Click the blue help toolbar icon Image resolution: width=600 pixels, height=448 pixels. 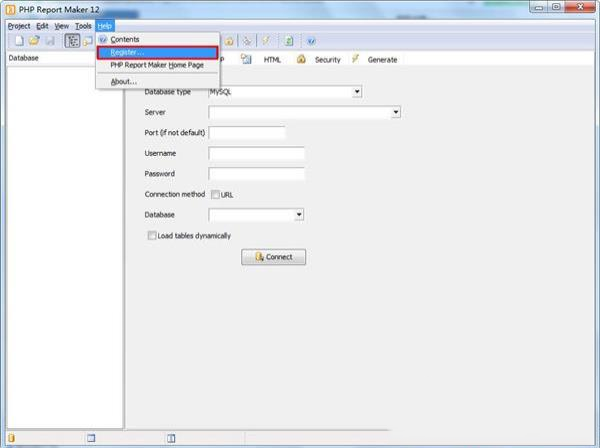pyautogui.click(x=311, y=41)
